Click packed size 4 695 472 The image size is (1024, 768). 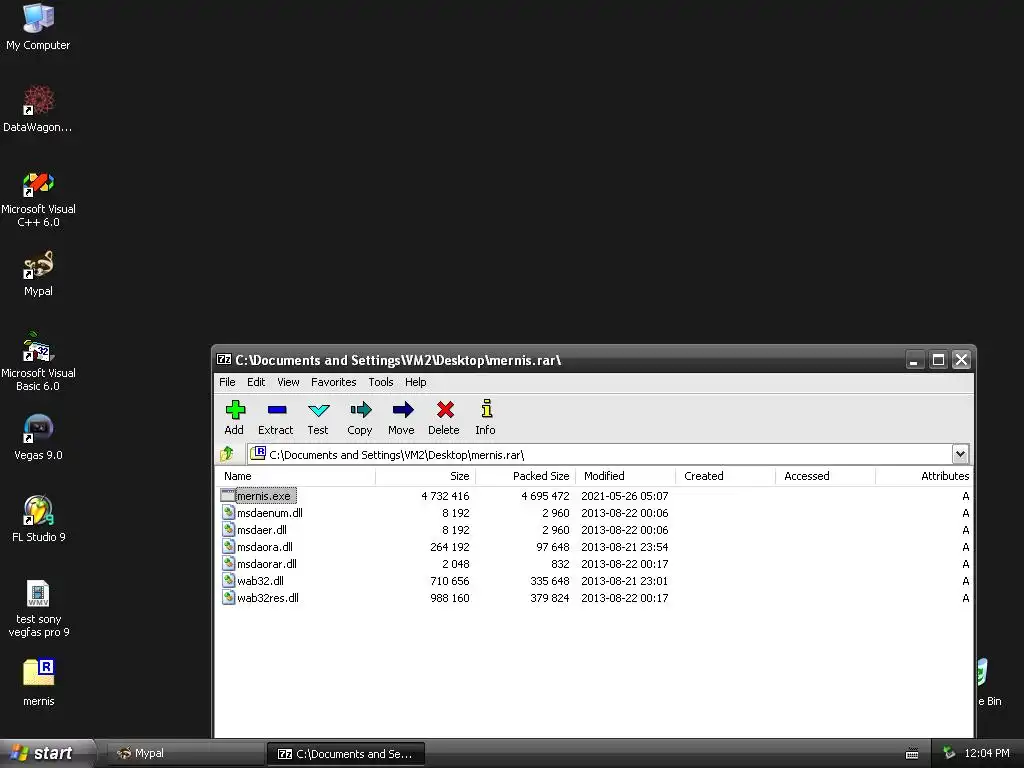click(x=545, y=496)
